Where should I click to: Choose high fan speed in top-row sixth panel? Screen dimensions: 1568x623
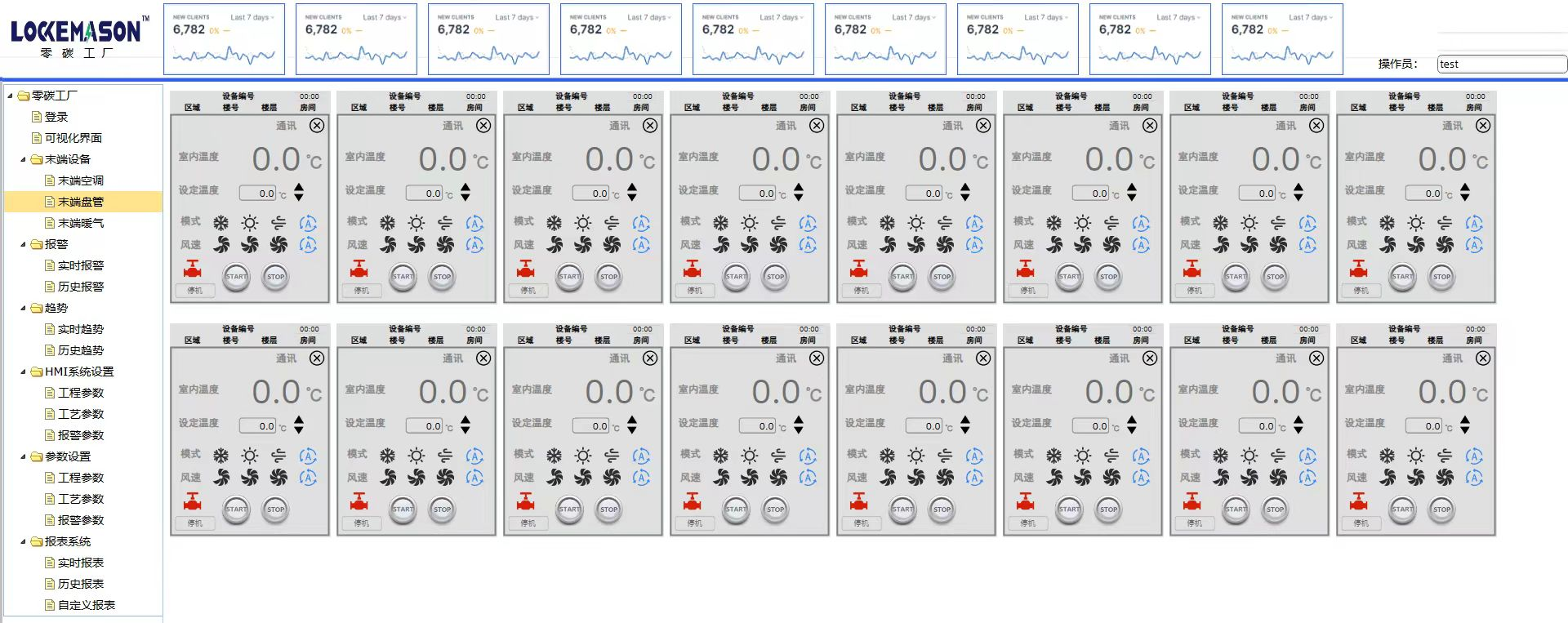click(x=1111, y=244)
